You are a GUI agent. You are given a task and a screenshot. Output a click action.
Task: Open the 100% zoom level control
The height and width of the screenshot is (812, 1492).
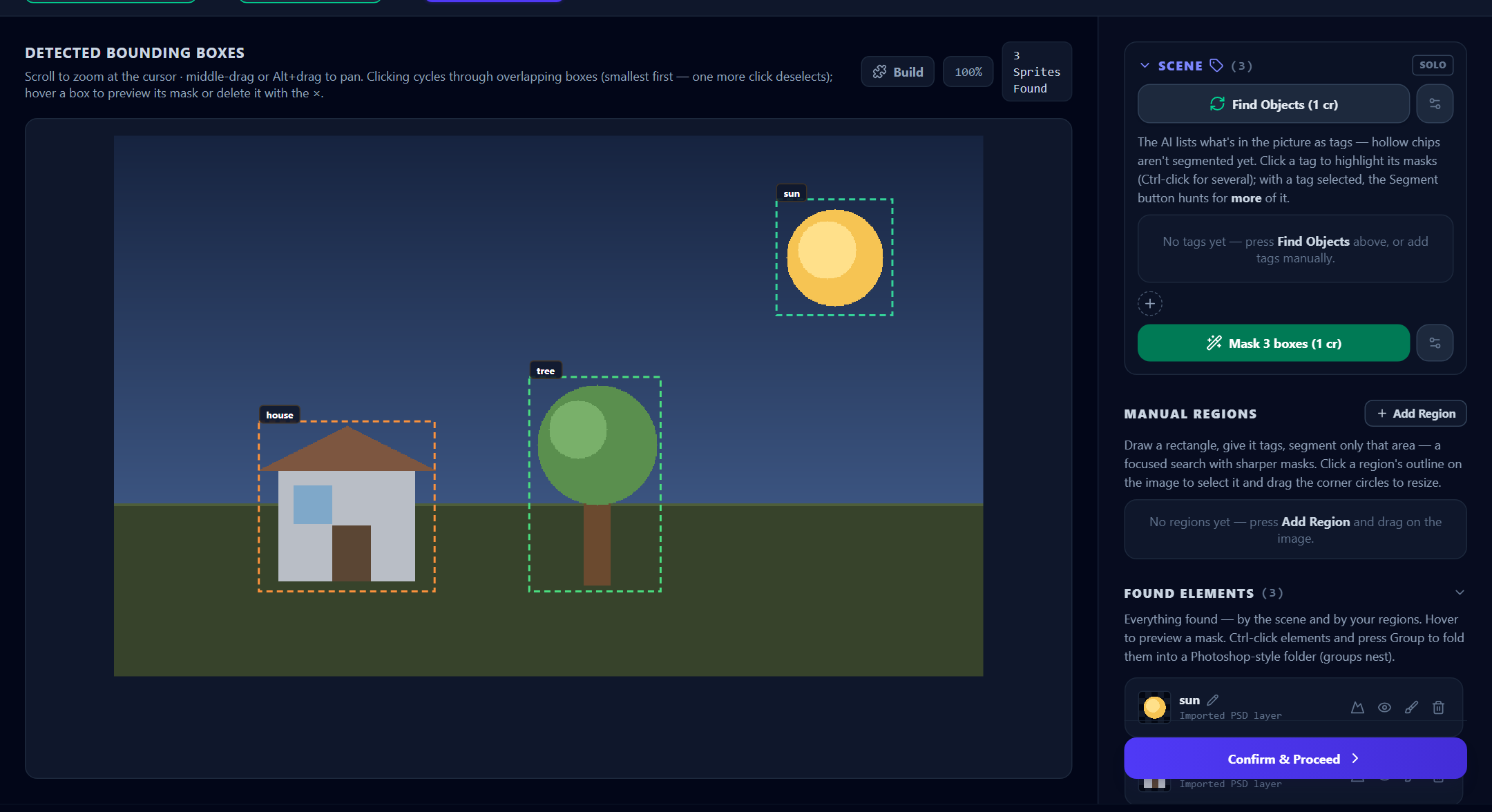tap(968, 72)
